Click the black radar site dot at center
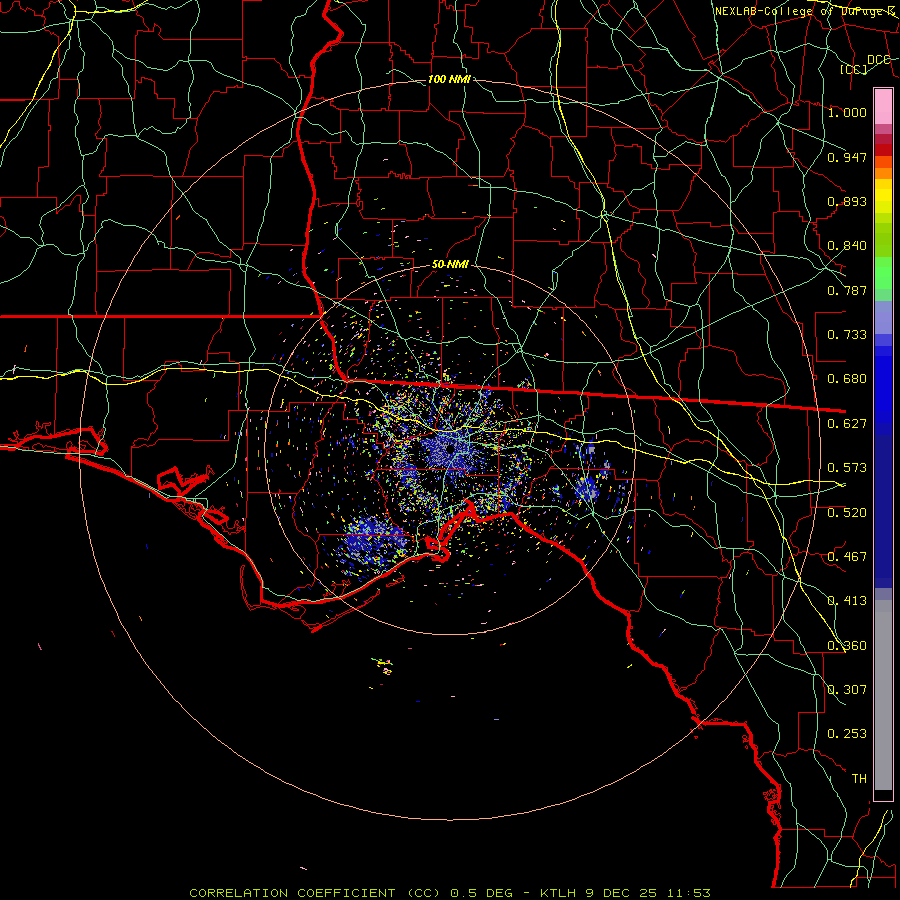 tap(451, 448)
